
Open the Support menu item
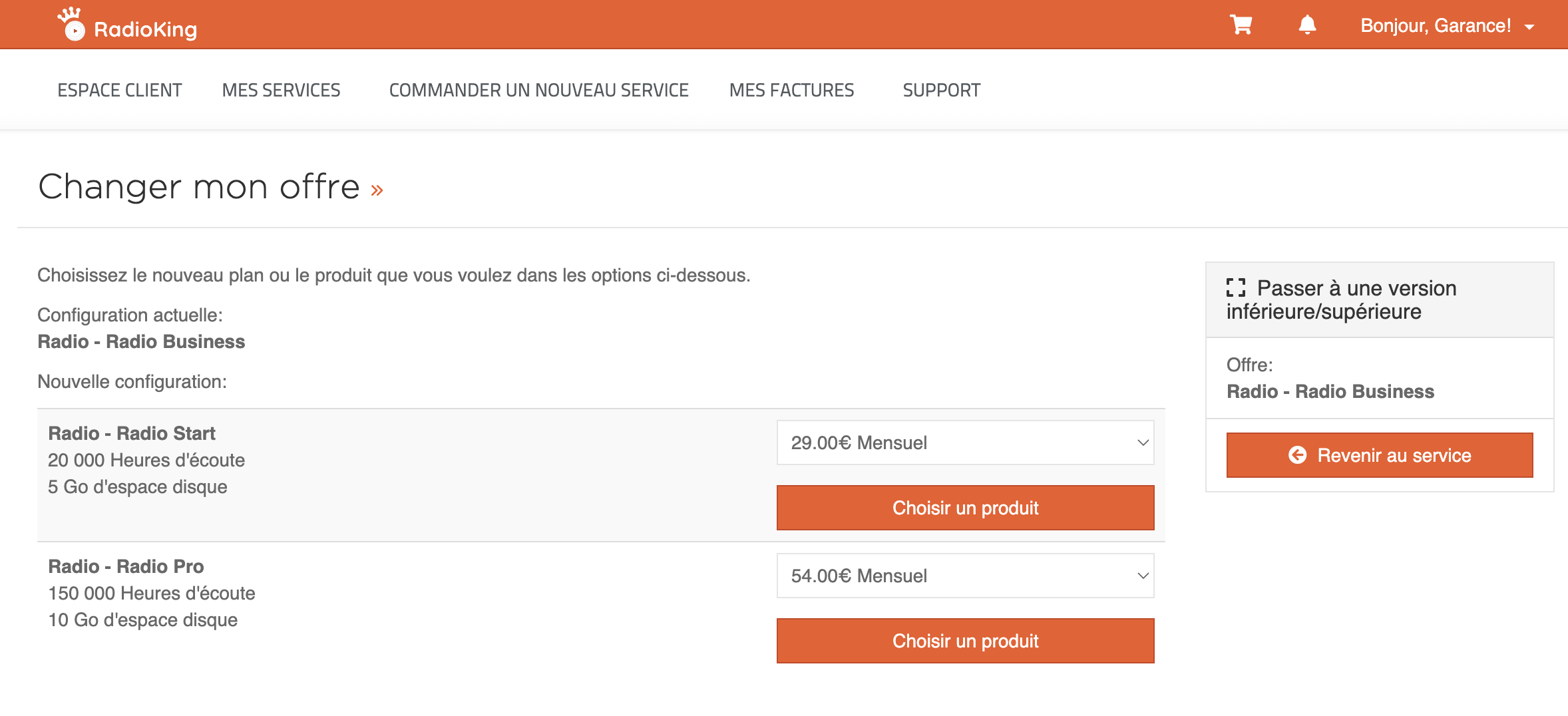point(941,90)
